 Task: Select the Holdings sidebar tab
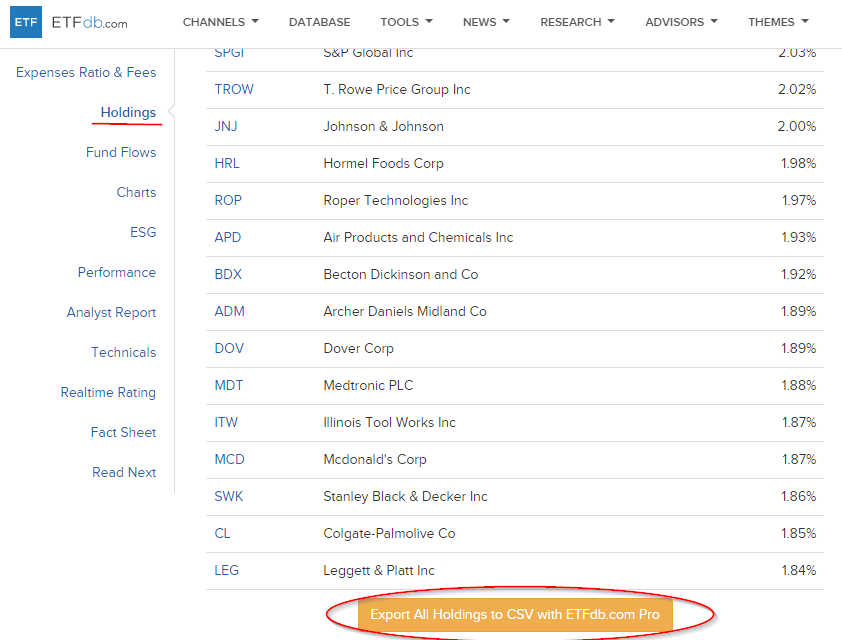pyautogui.click(x=128, y=112)
